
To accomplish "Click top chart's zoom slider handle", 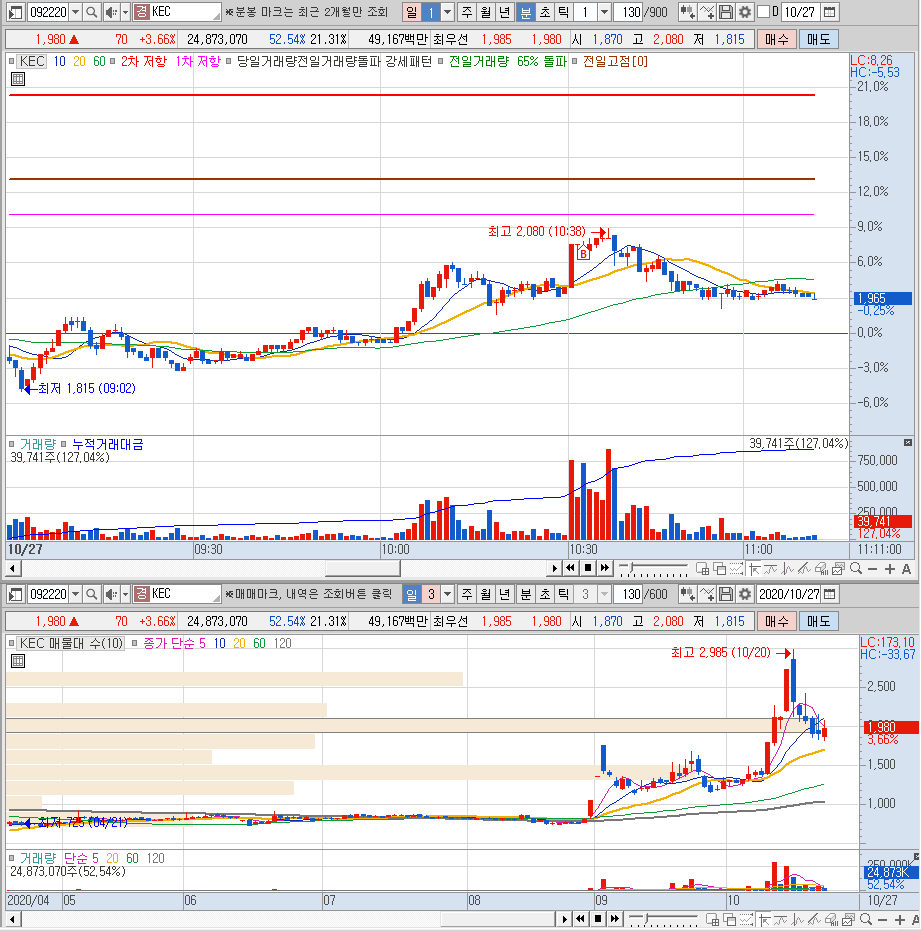I will click(632, 568).
